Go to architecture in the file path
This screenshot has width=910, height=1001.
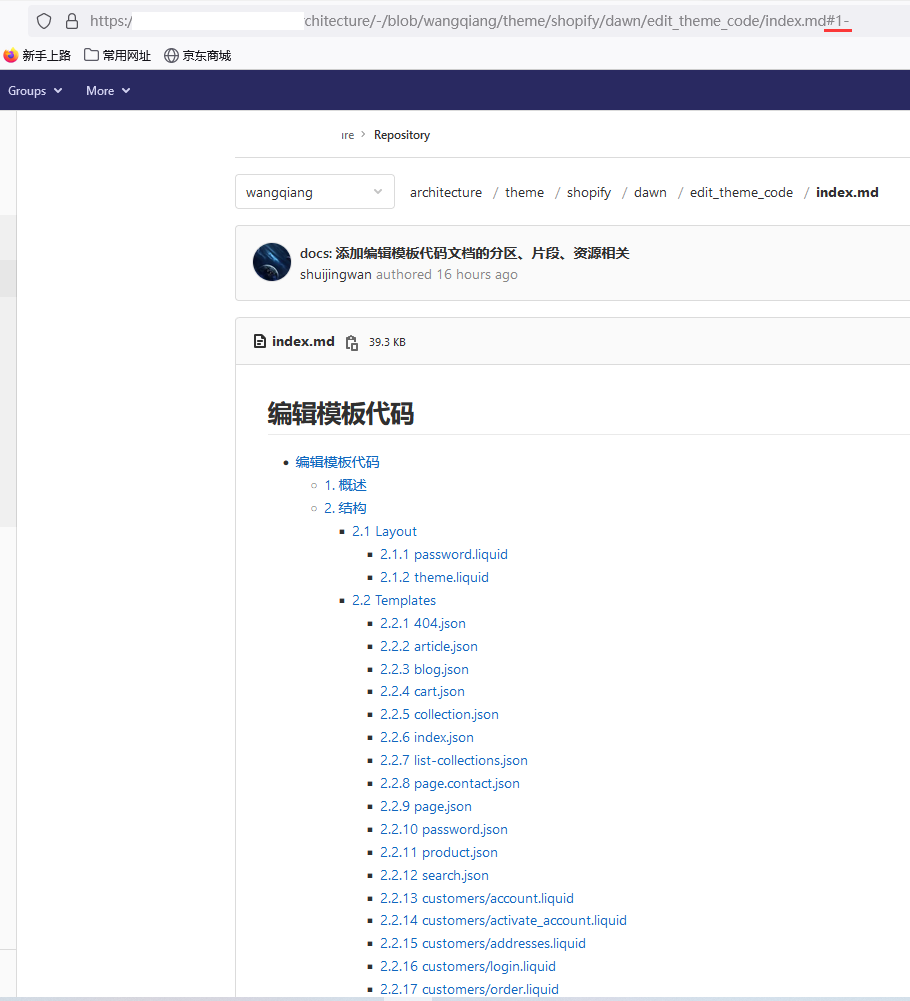point(446,192)
